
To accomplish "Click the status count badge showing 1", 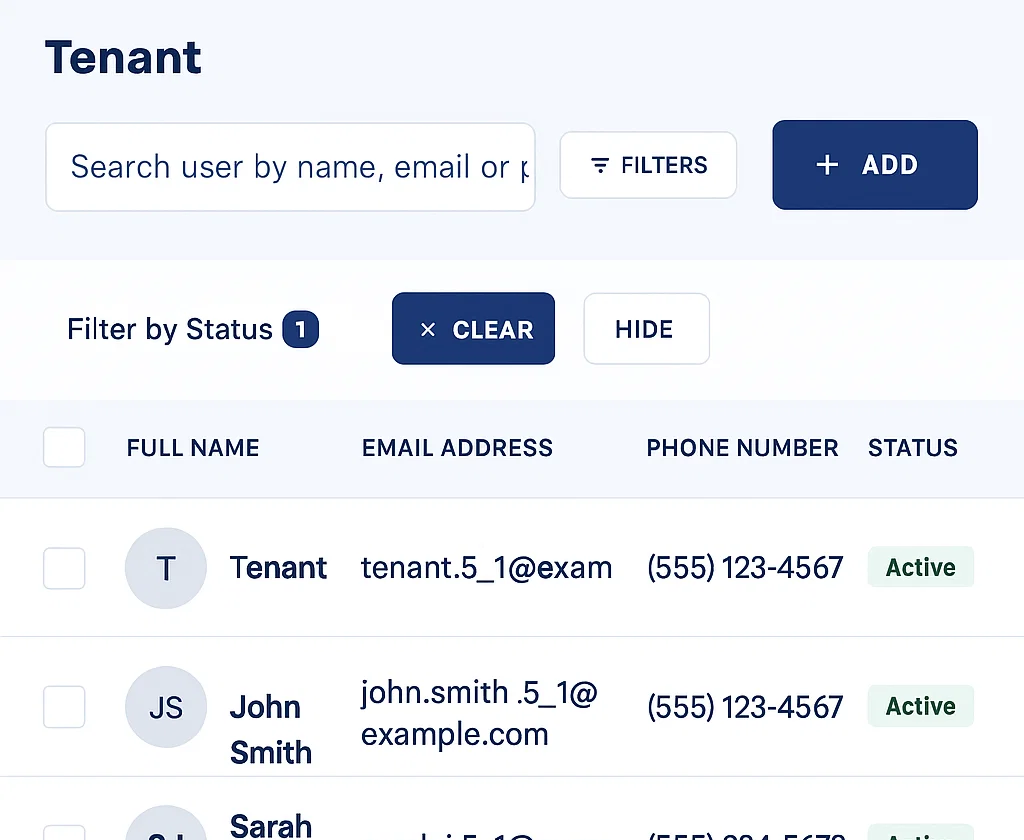I will (301, 329).
